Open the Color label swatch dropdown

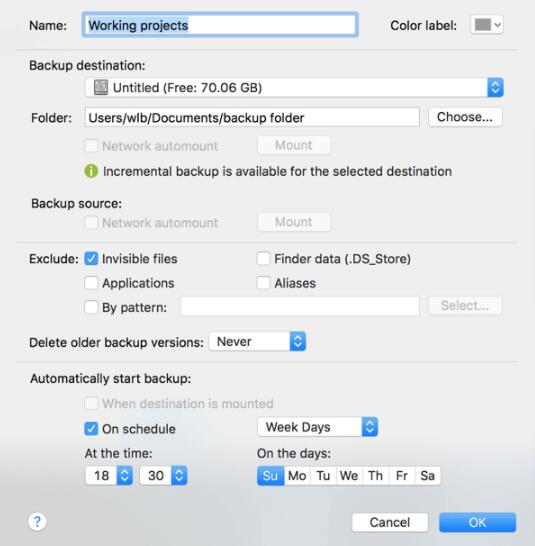pyautogui.click(x=487, y=25)
